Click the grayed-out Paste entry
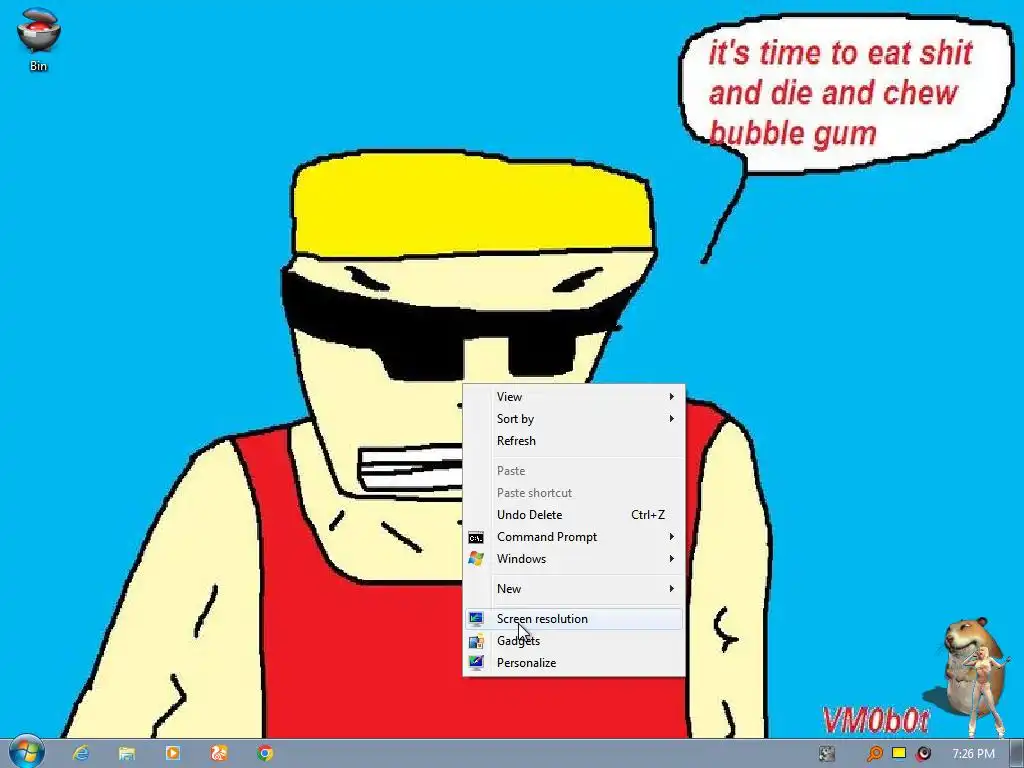This screenshot has width=1024, height=768. pyautogui.click(x=574, y=471)
